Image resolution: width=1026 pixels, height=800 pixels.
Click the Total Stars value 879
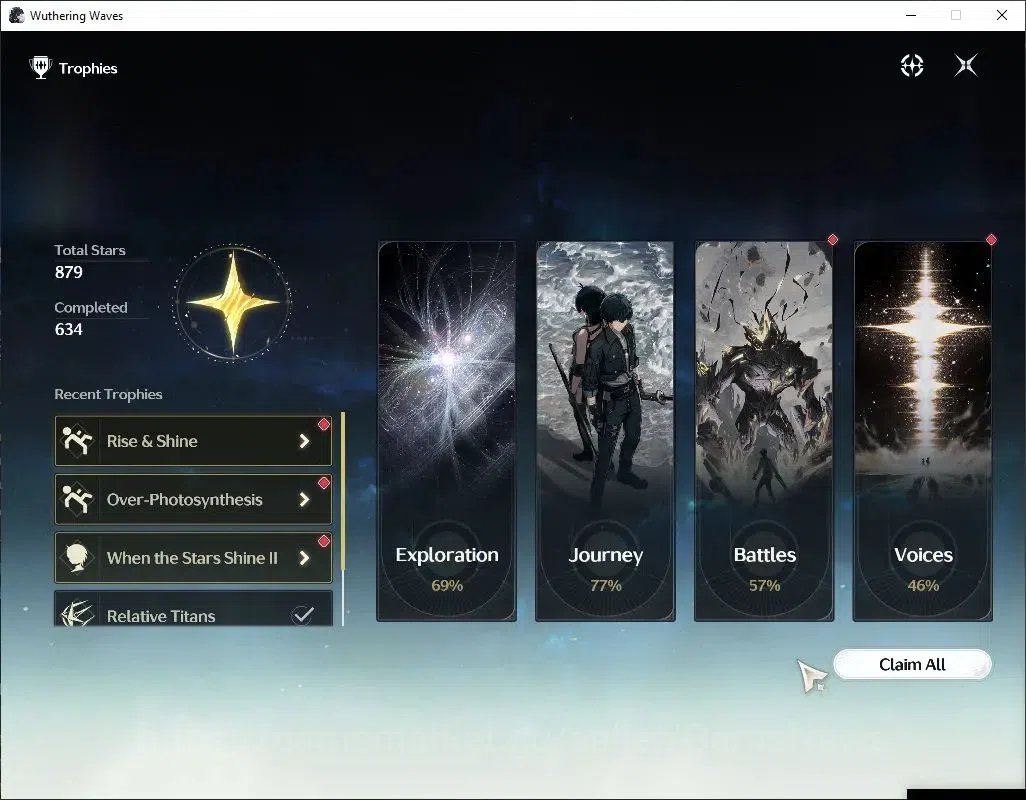click(x=69, y=272)
